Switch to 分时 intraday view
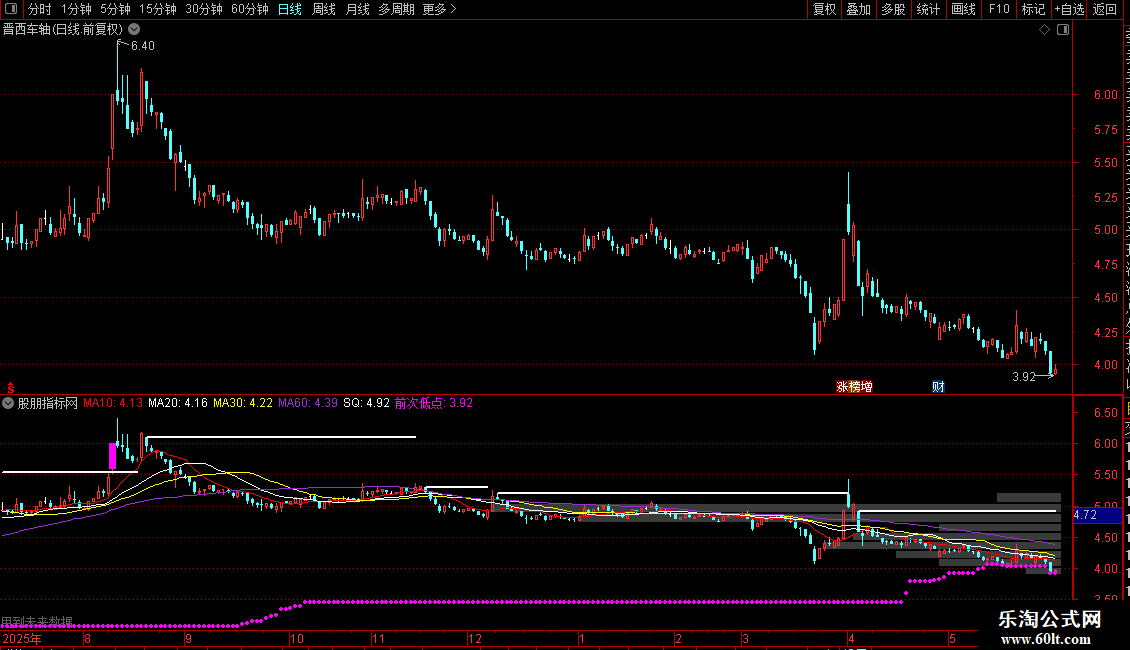Image resolution: width=1130 pixels, height=650 pixels. pos(40,9)
